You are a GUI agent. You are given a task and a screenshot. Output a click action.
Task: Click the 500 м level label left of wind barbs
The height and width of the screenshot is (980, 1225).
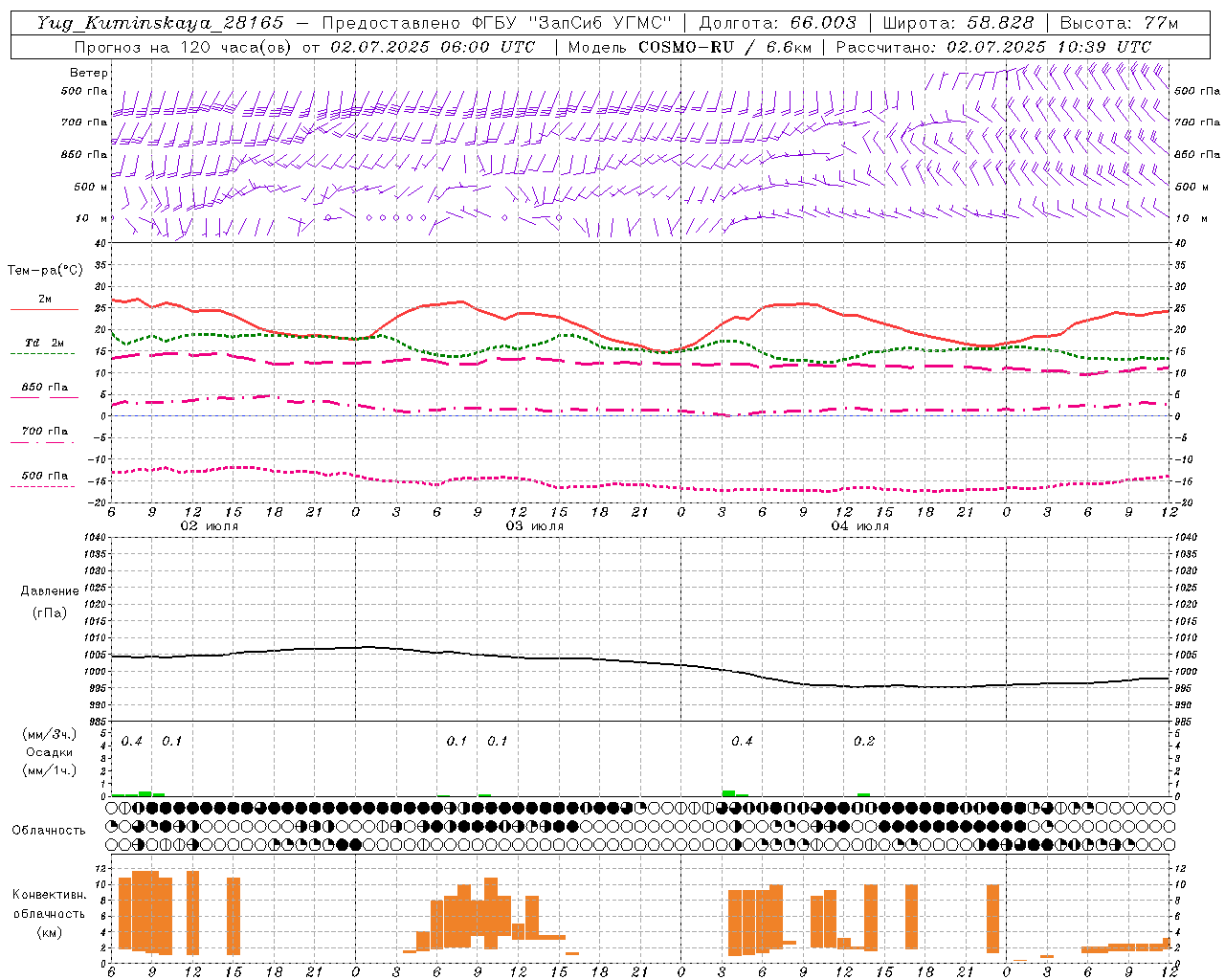click(93, 187)
